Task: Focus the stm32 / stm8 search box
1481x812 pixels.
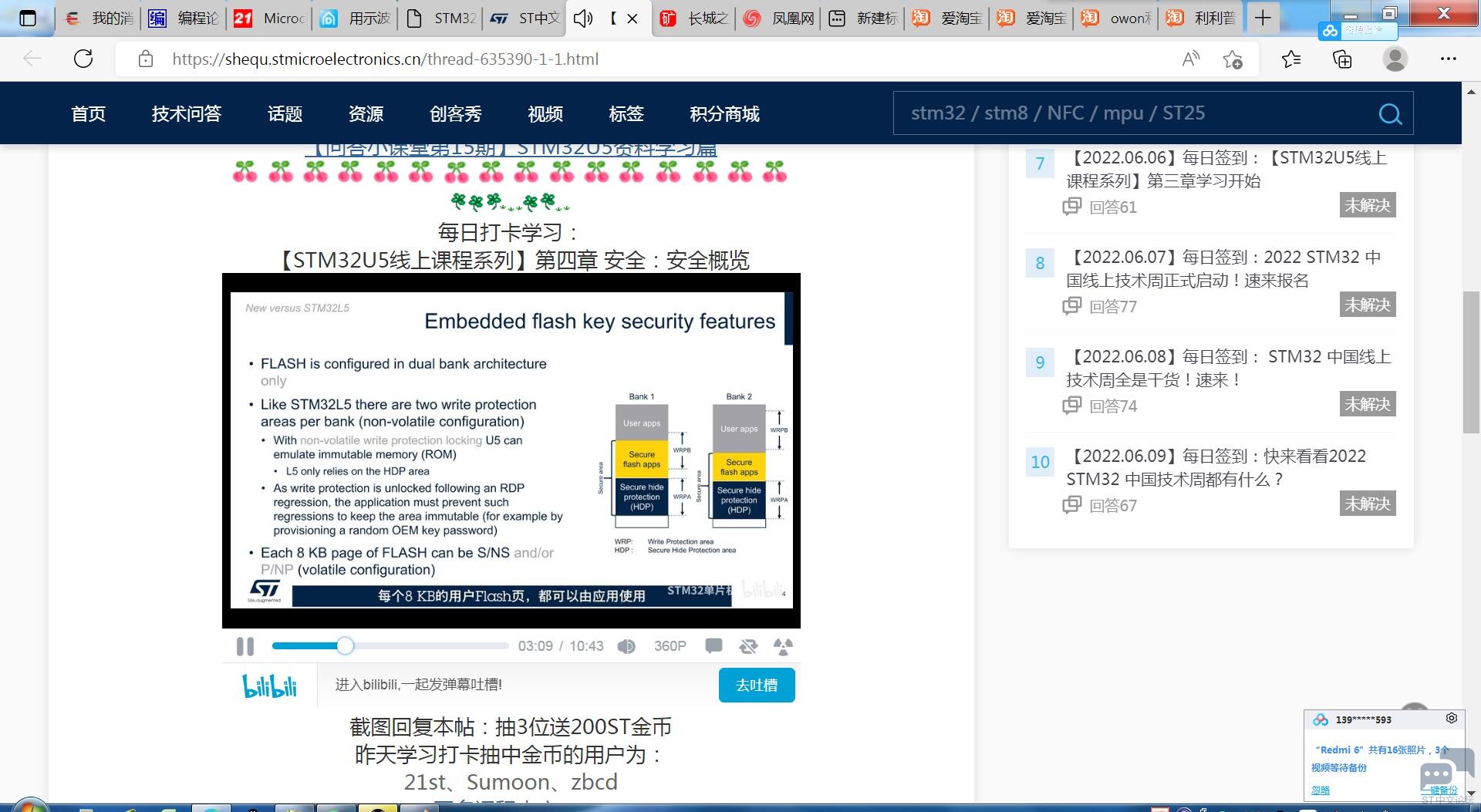Action: tap(1134, 113)
